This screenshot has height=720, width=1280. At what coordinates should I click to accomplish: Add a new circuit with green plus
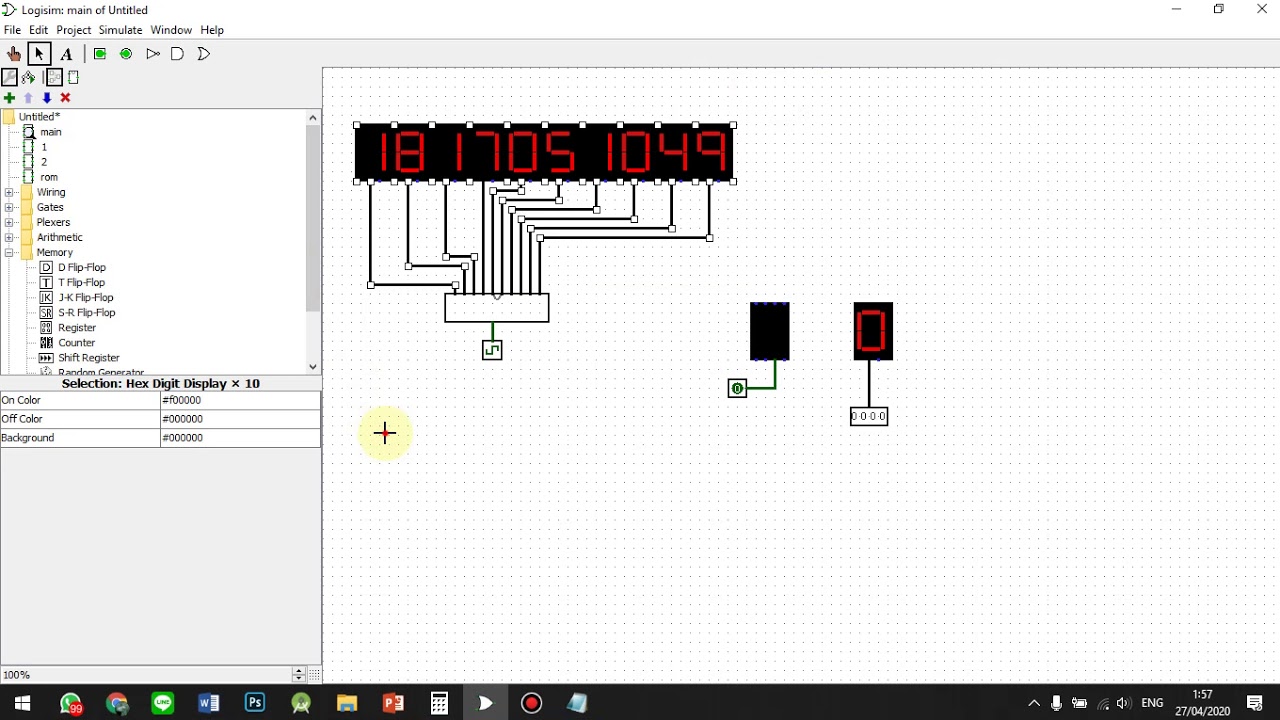(9, 98)
